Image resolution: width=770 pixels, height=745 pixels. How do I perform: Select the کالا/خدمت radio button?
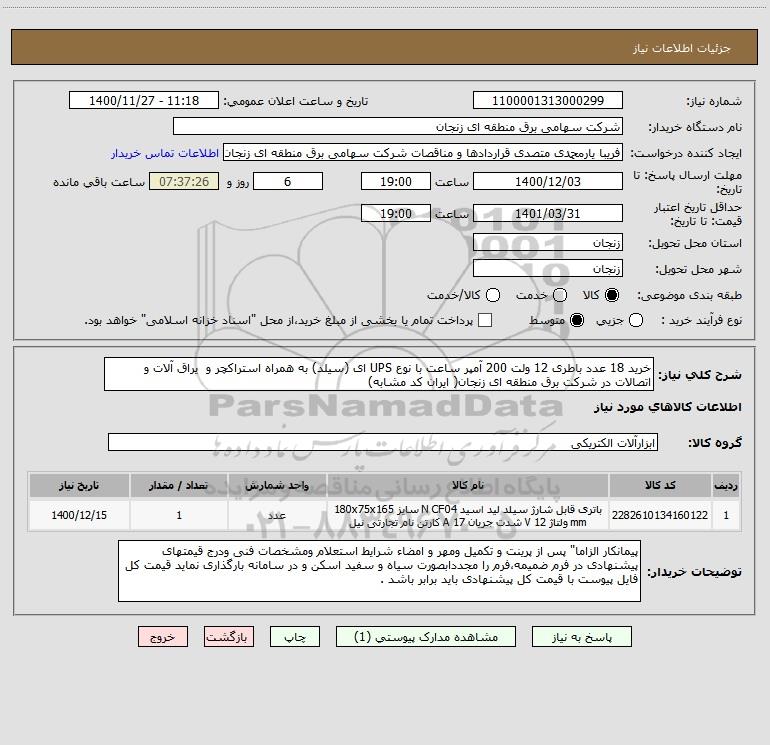tap(493, 295)
